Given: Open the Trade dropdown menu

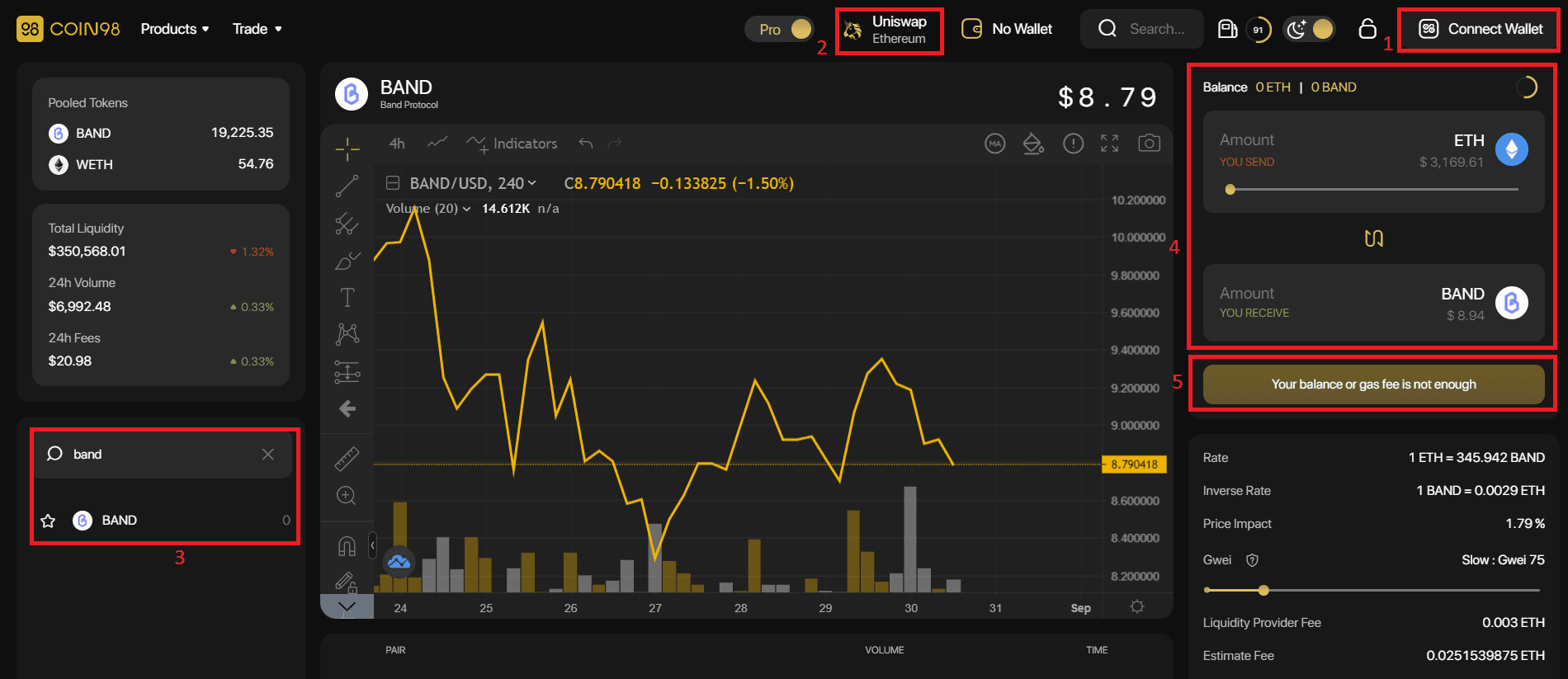Looking at the screenshot, I should (x=257, y=29).
